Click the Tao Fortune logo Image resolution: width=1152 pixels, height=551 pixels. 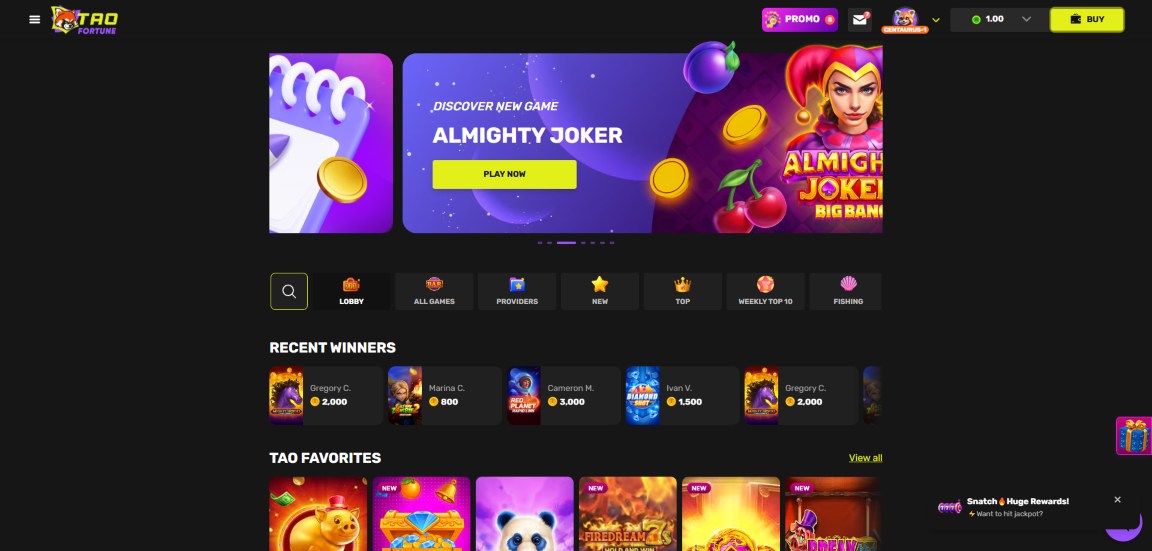pos(84,20)
